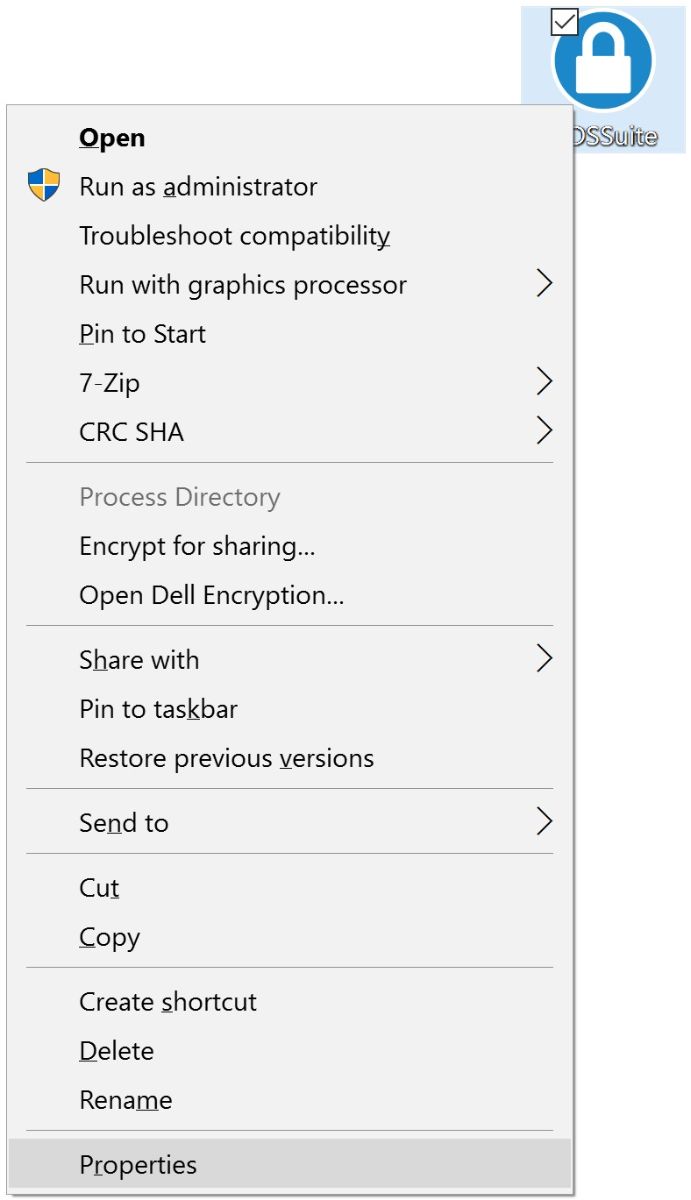
Task: Open the 7-Zip submenu
Action: (546, 382)
